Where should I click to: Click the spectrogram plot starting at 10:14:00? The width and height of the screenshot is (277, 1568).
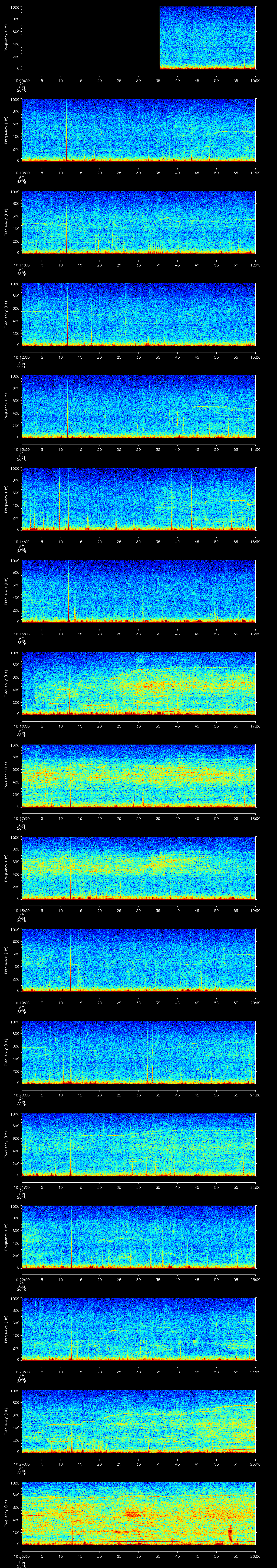(x=138, y=499)
